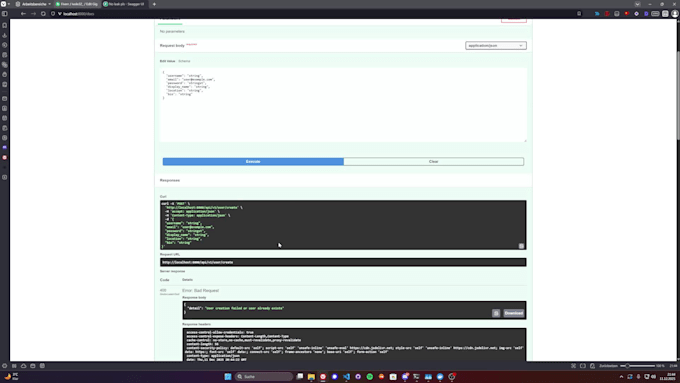Show hidden system tray icons chevron
Viewport: 680px width, 383px height.
[x=621, y=377]
